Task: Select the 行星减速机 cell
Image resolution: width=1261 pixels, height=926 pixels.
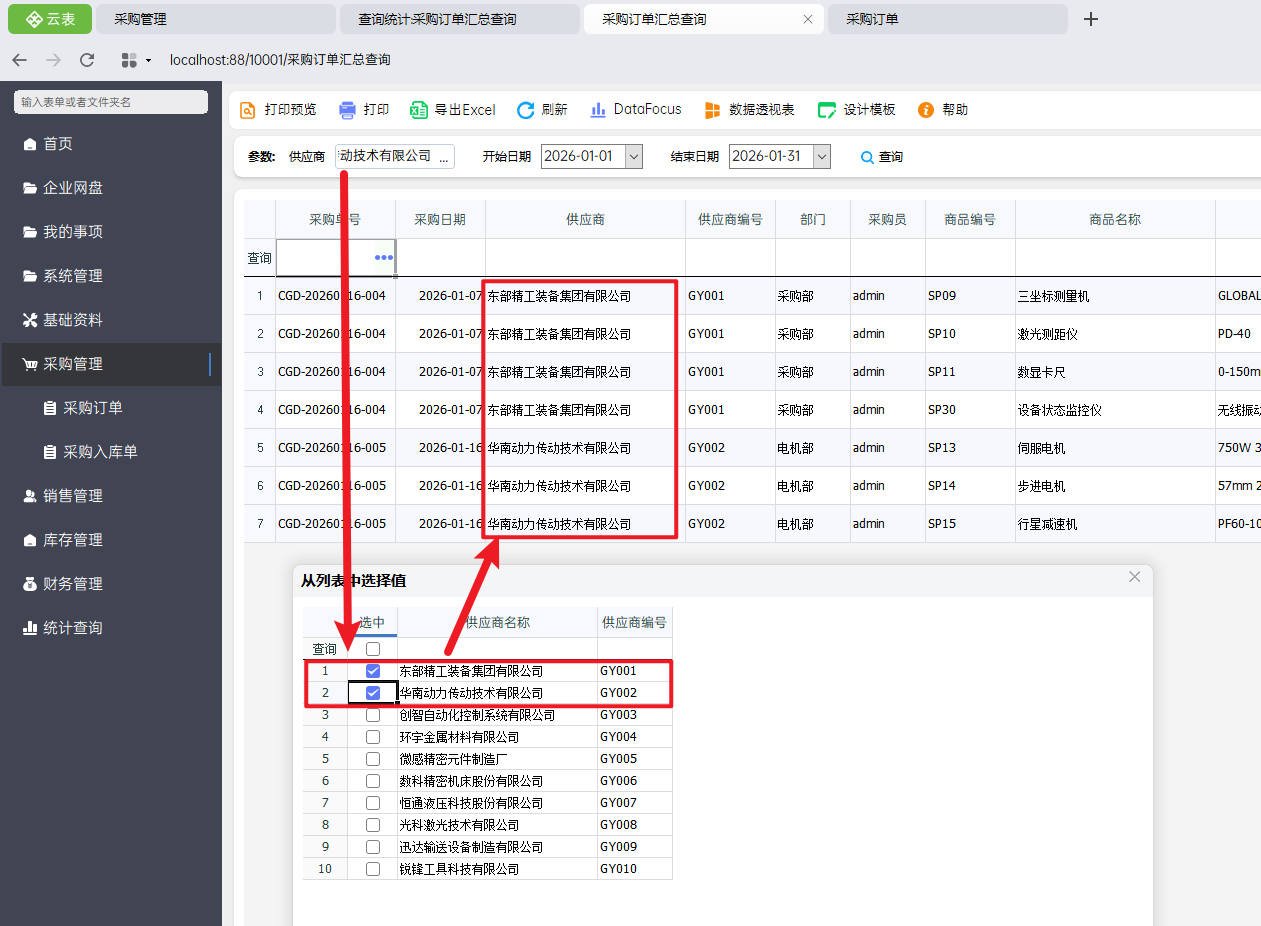Action: click(1115, 524)
